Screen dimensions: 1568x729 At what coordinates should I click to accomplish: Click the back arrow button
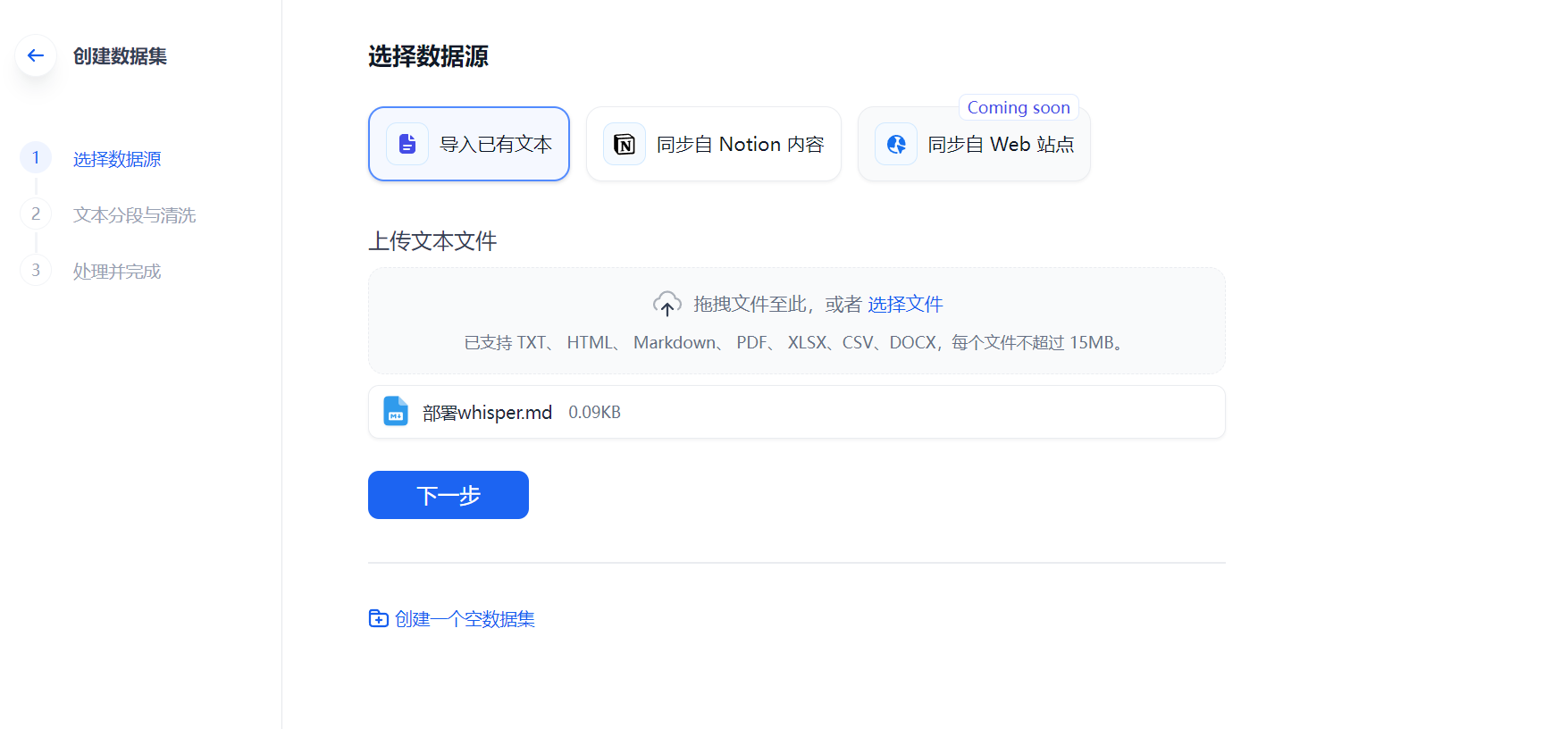[36, 55]
